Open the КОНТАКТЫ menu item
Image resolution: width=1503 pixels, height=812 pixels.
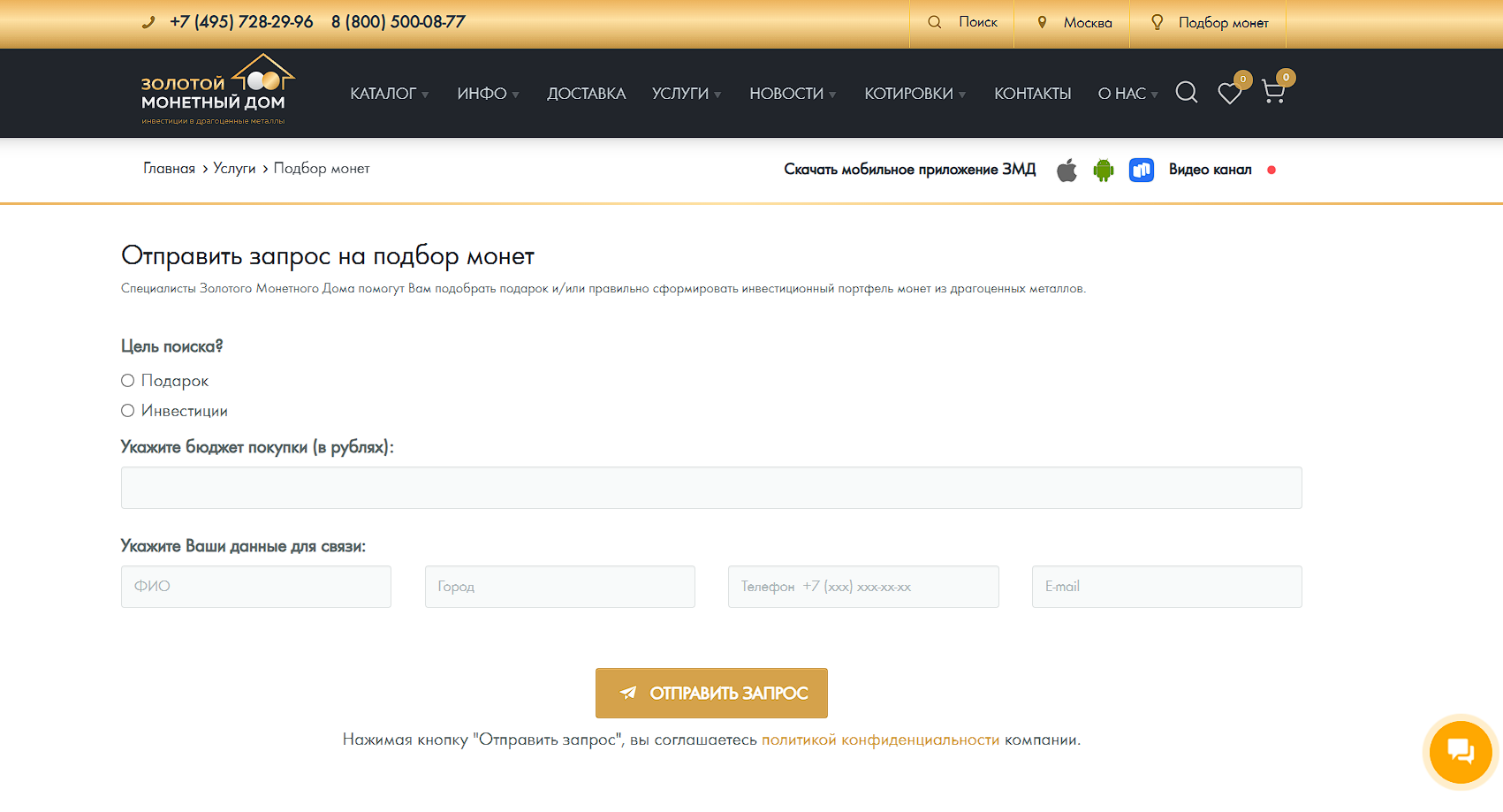[x=1032, y=94]
